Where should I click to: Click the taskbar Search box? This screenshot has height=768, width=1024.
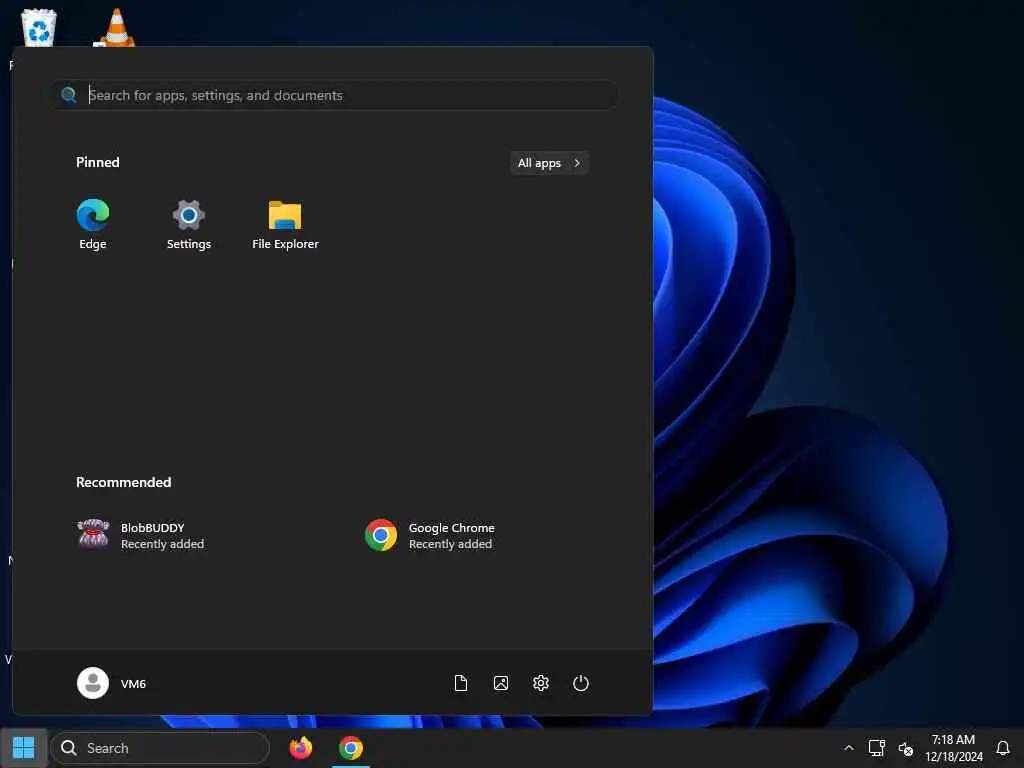pos(160,748)
